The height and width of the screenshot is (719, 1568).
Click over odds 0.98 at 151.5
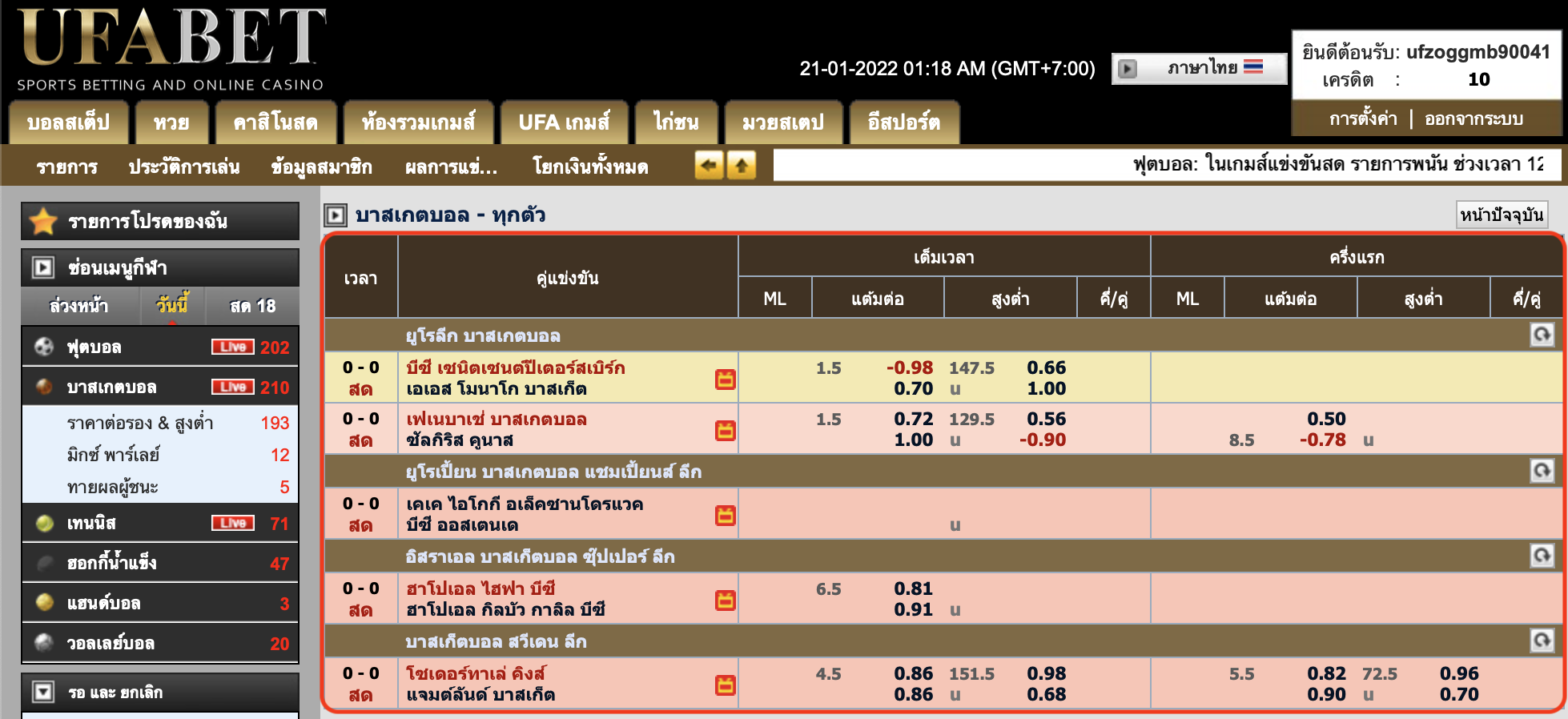(1047, 673)
